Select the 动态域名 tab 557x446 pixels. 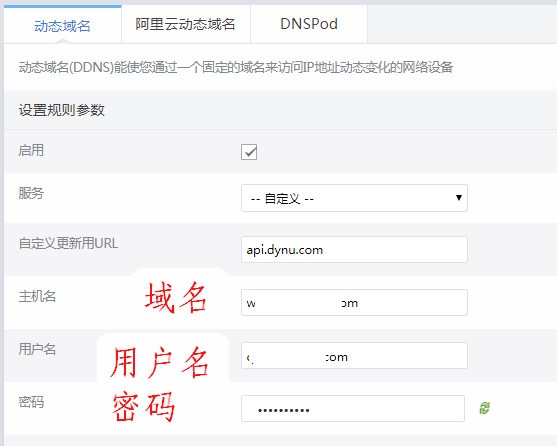pos(63,25)
